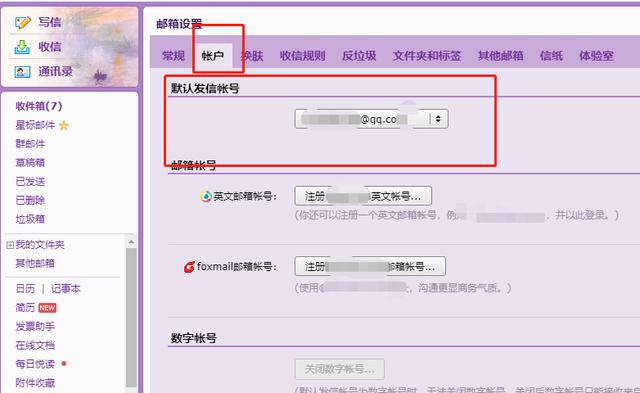Click the sidebar scrollbar up arrow
The height and width of the screenshot is (393, 640).
pyautogui.click(x=131, y=242)
